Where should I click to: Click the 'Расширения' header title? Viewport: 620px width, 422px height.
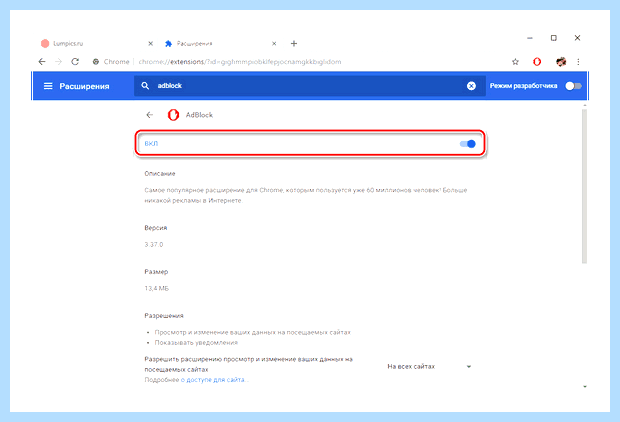[x=84, y=86]
